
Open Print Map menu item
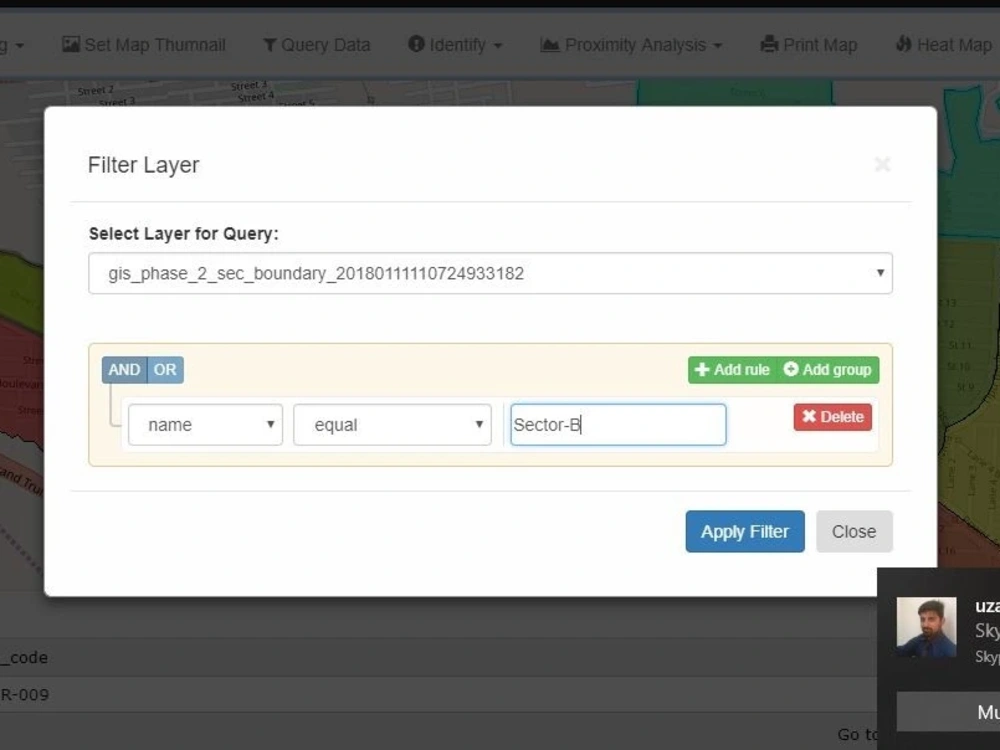pyautogui.click(x=809, y=45)
